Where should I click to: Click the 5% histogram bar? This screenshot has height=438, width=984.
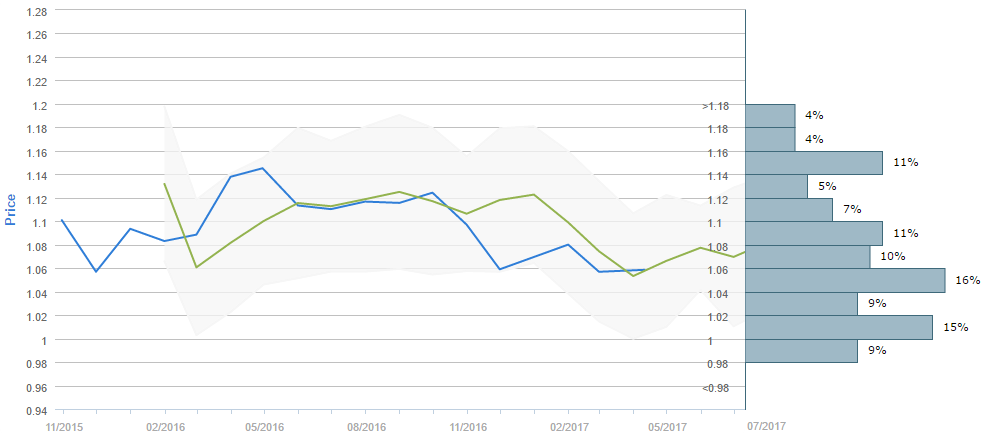(776, 186)
